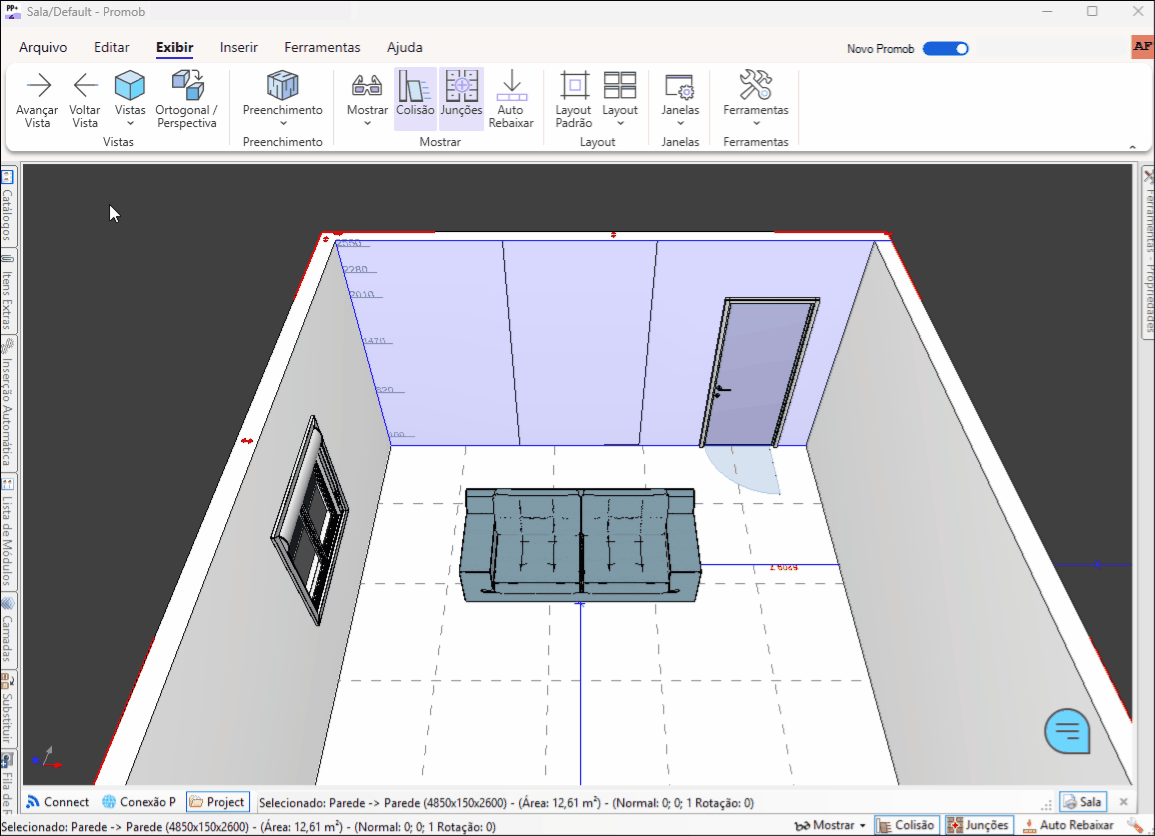This screenshot has height=836, width=1155.
Task: Open the Camadas sidebar panel
Action: 8,632
